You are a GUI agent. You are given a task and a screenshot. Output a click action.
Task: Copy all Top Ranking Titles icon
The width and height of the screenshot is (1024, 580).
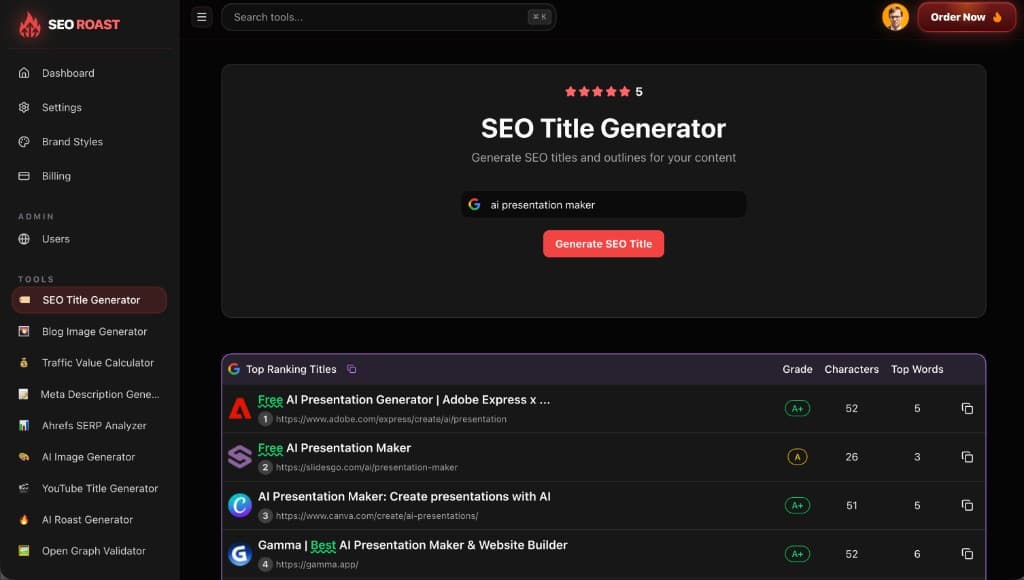point(351,369)
